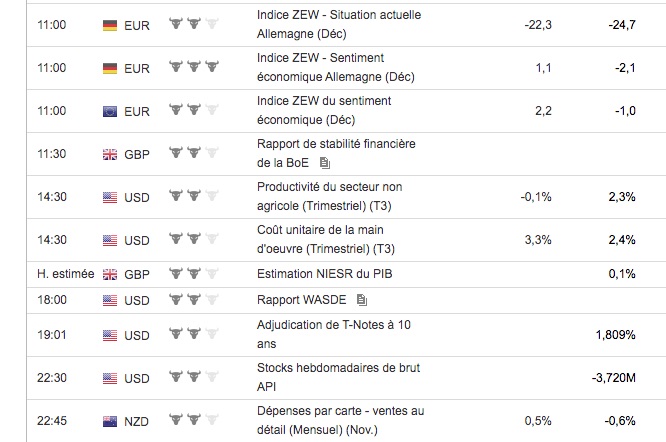The width and height of the screenshot is (666, 442).
Task: Open the Coût unitaire de la main d'oeuvre event
Action: coord(325,240)
